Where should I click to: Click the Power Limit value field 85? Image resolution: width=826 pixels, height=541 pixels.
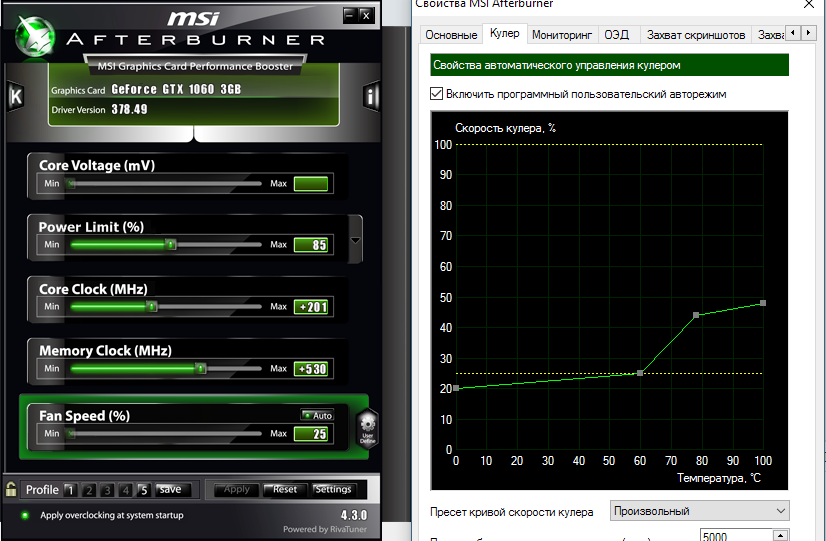point(311,245)
